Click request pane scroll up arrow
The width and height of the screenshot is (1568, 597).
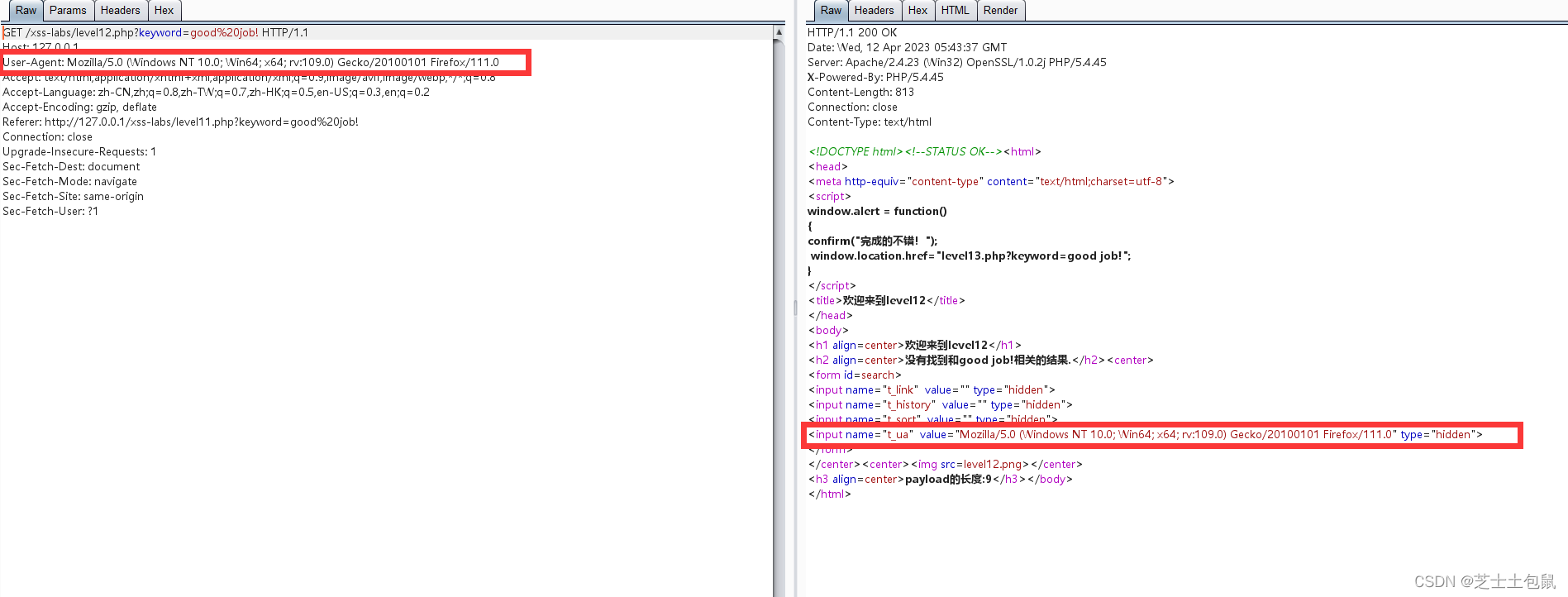coord(779,32)
